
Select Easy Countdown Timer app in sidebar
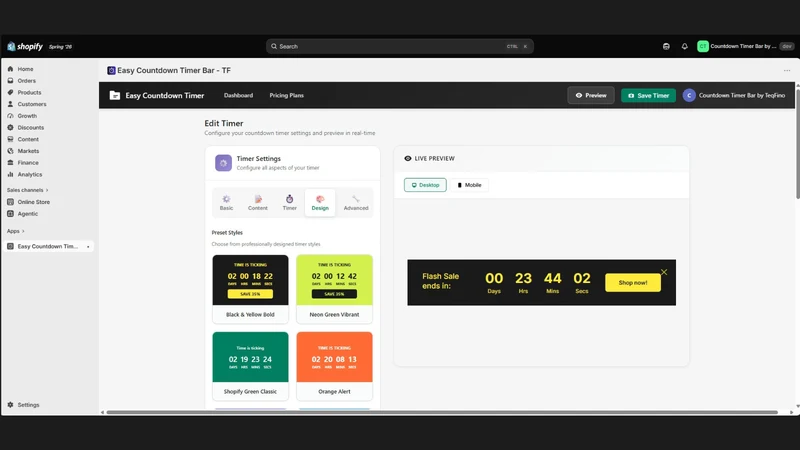coord(47,246)
